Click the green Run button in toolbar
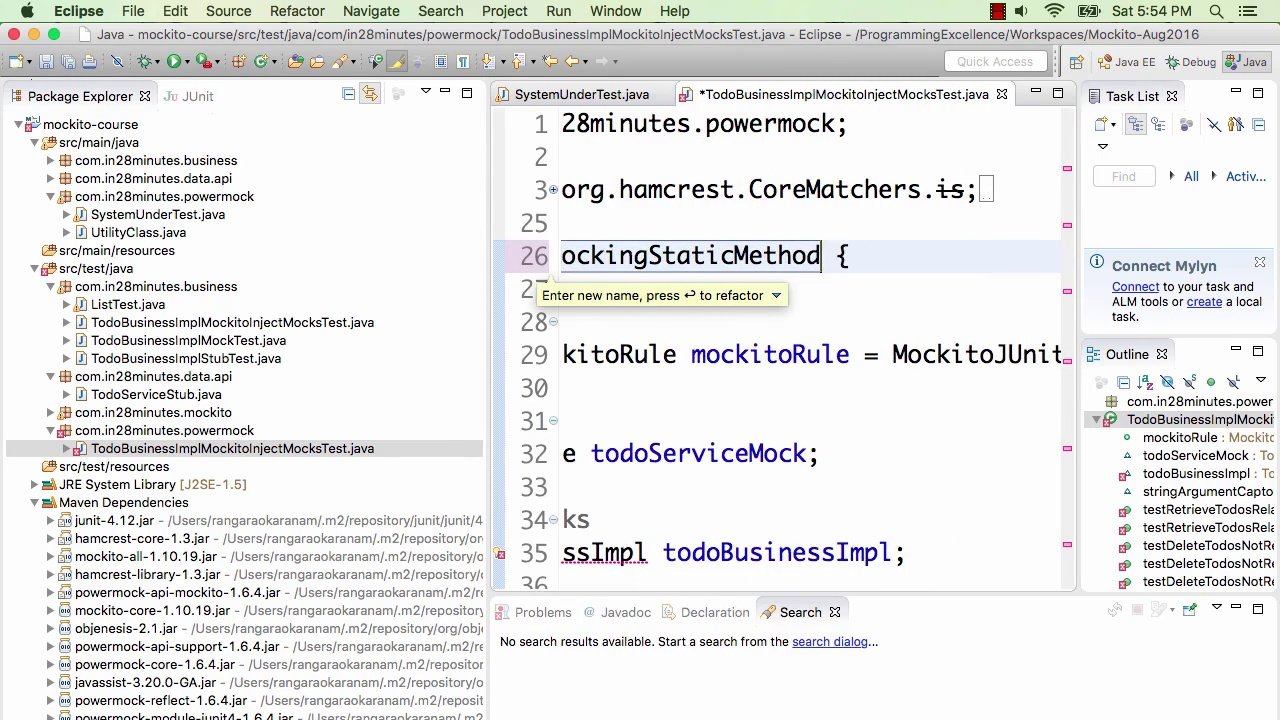Viewport: 1280px width, 720px height. point(174,62)
